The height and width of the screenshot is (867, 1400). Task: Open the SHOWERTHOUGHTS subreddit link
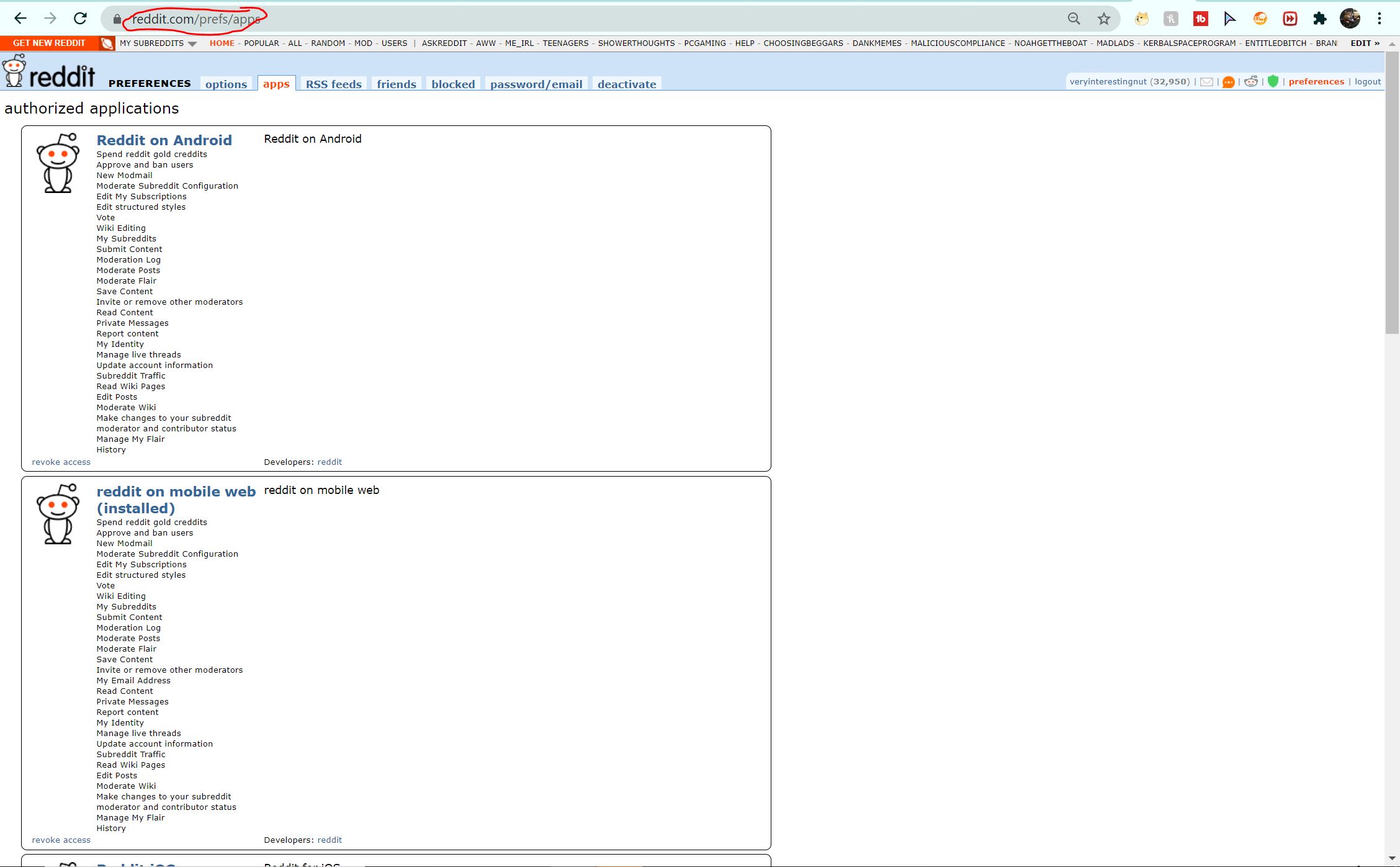(x=636, y=43)
